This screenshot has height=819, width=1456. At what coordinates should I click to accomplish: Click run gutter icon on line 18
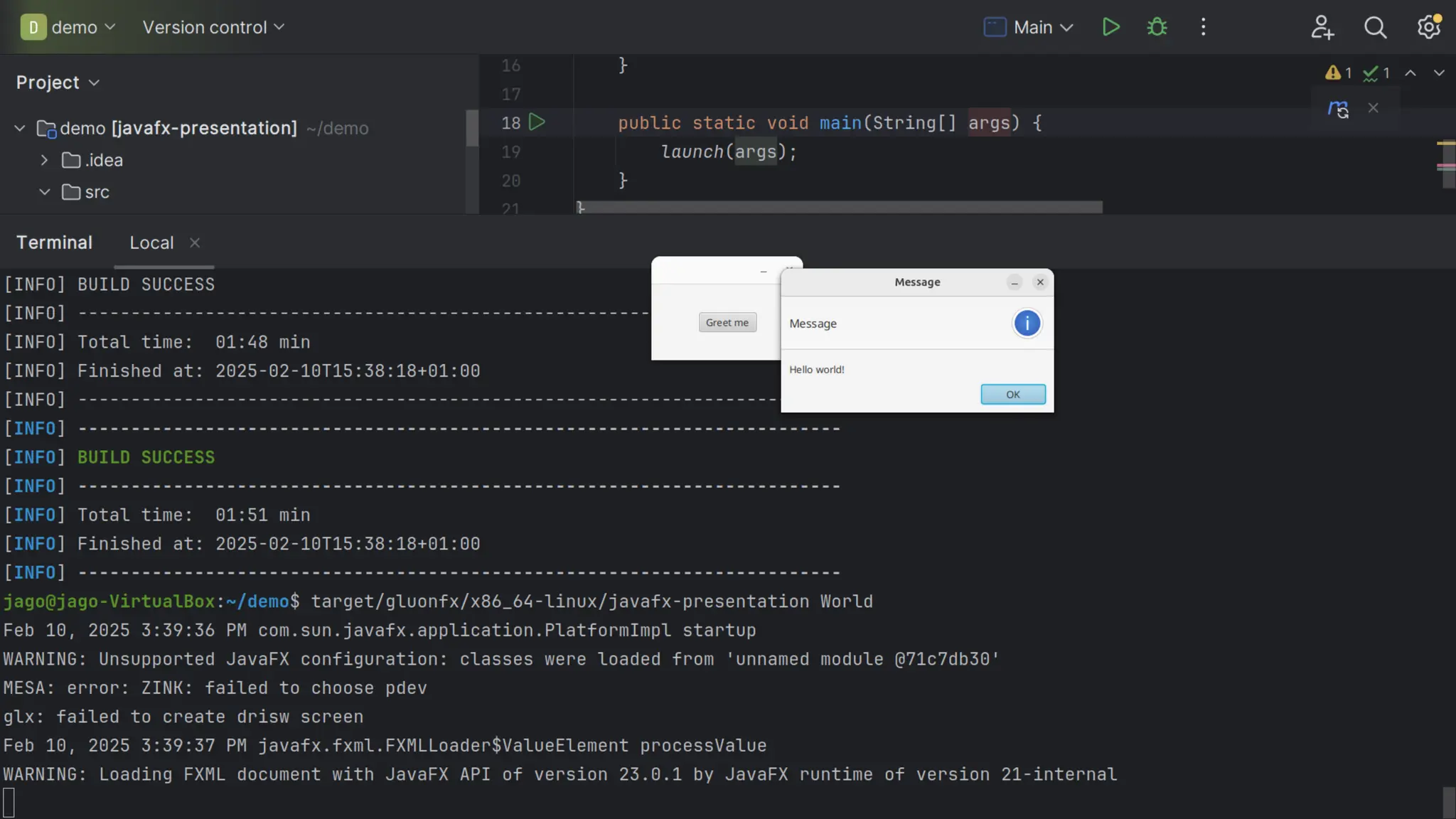537,122
